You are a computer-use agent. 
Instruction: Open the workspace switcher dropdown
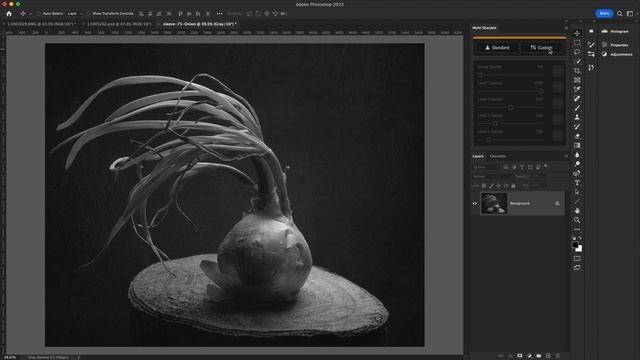631,13
